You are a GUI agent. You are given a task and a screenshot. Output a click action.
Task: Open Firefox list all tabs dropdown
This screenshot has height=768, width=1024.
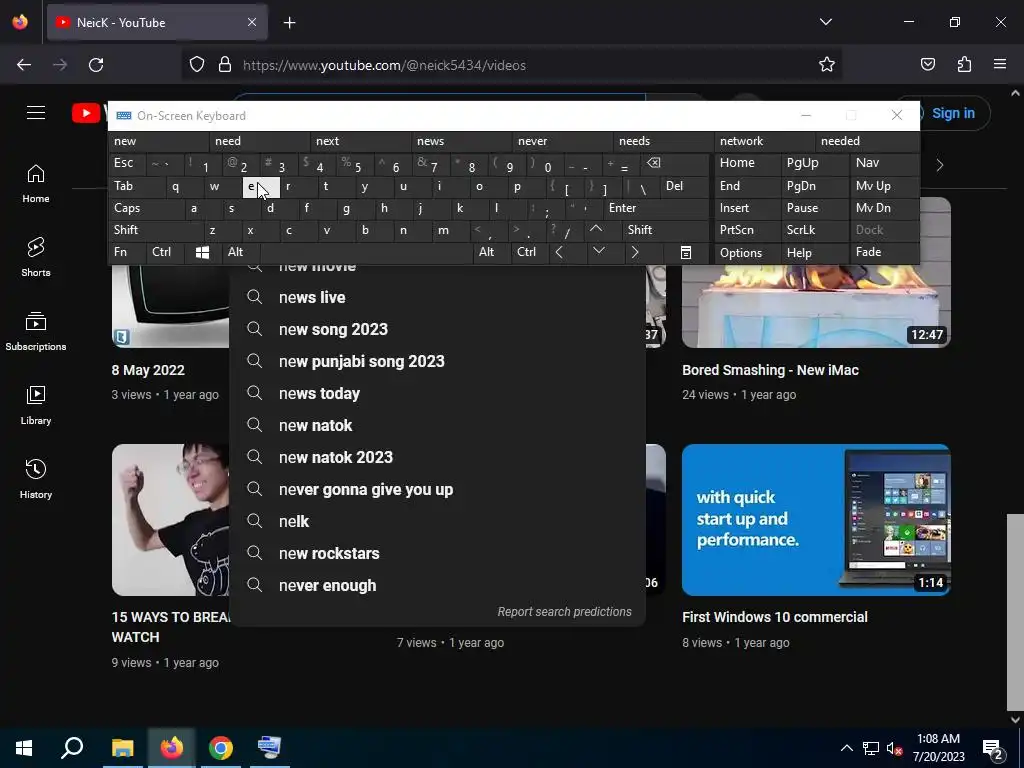pos(826,22)
